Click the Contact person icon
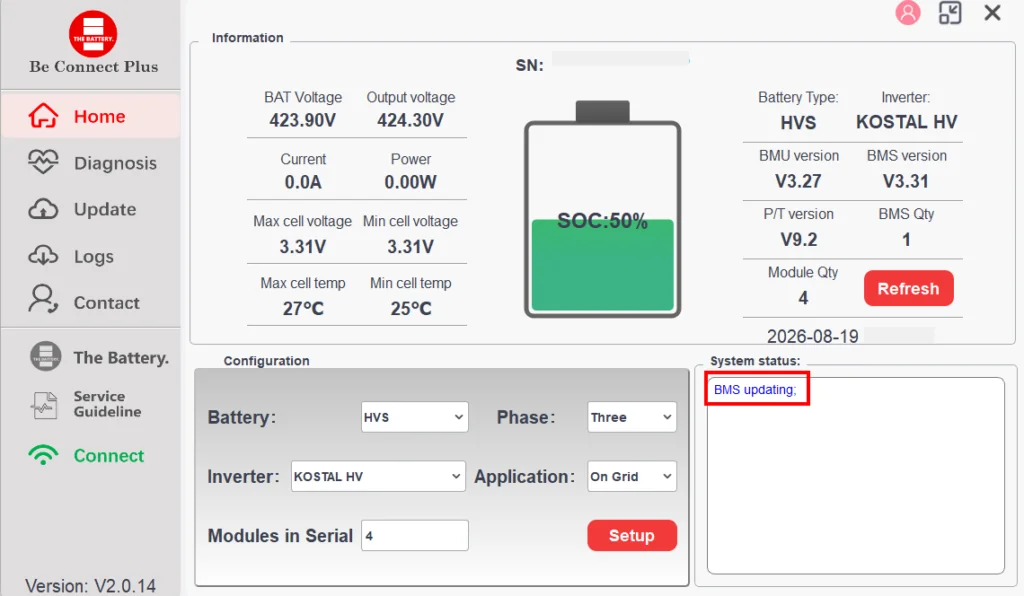The height and width of the screenshot is (596, 1024). point(43,300)
